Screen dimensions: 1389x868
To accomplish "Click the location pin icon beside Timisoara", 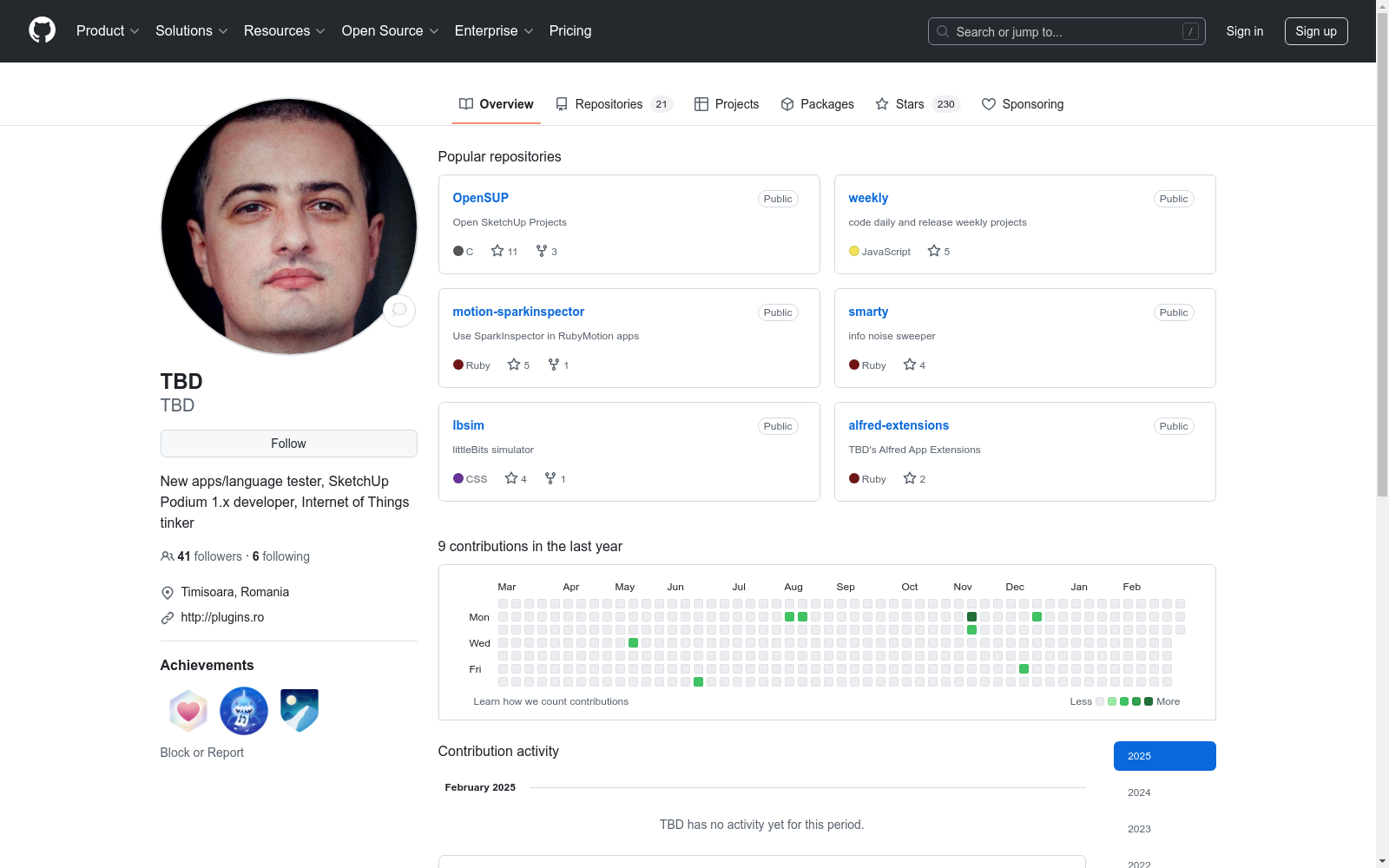I will pos(168,593).
